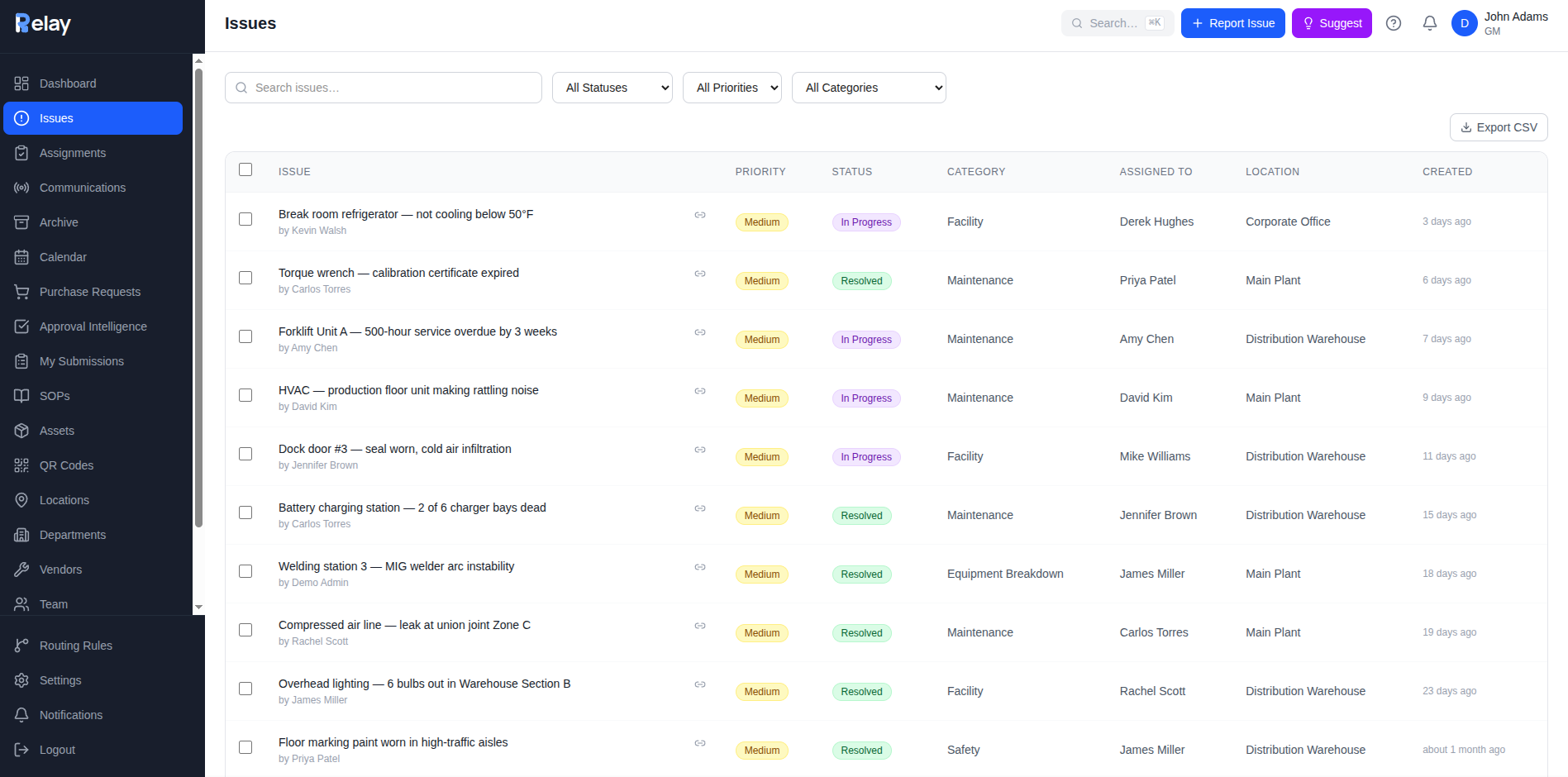Image resolution: width=1568 pixels, height=777 pixels.
Task: Open the notifications bell in header
Action: tap(1430, 23)
